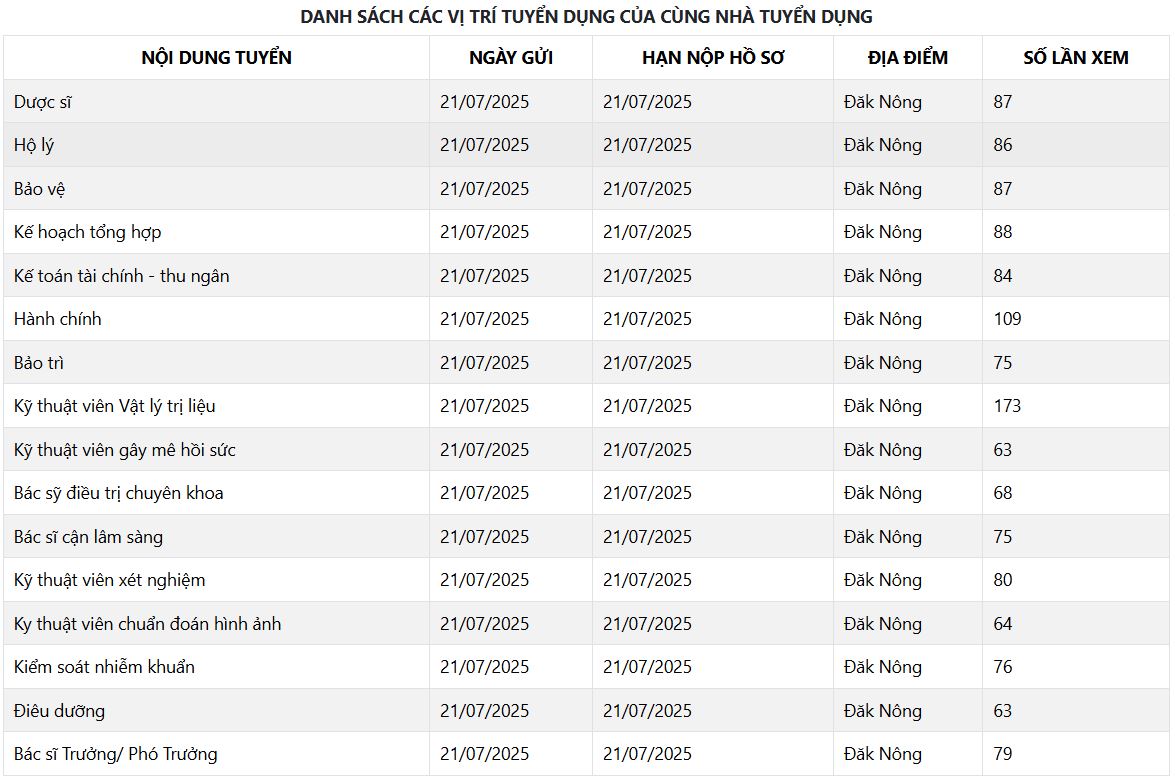Click the HẠN NỘP HỒ SƠ column header
The width and height of the screenshot is (1175, 783).
(x=712, y=58)
